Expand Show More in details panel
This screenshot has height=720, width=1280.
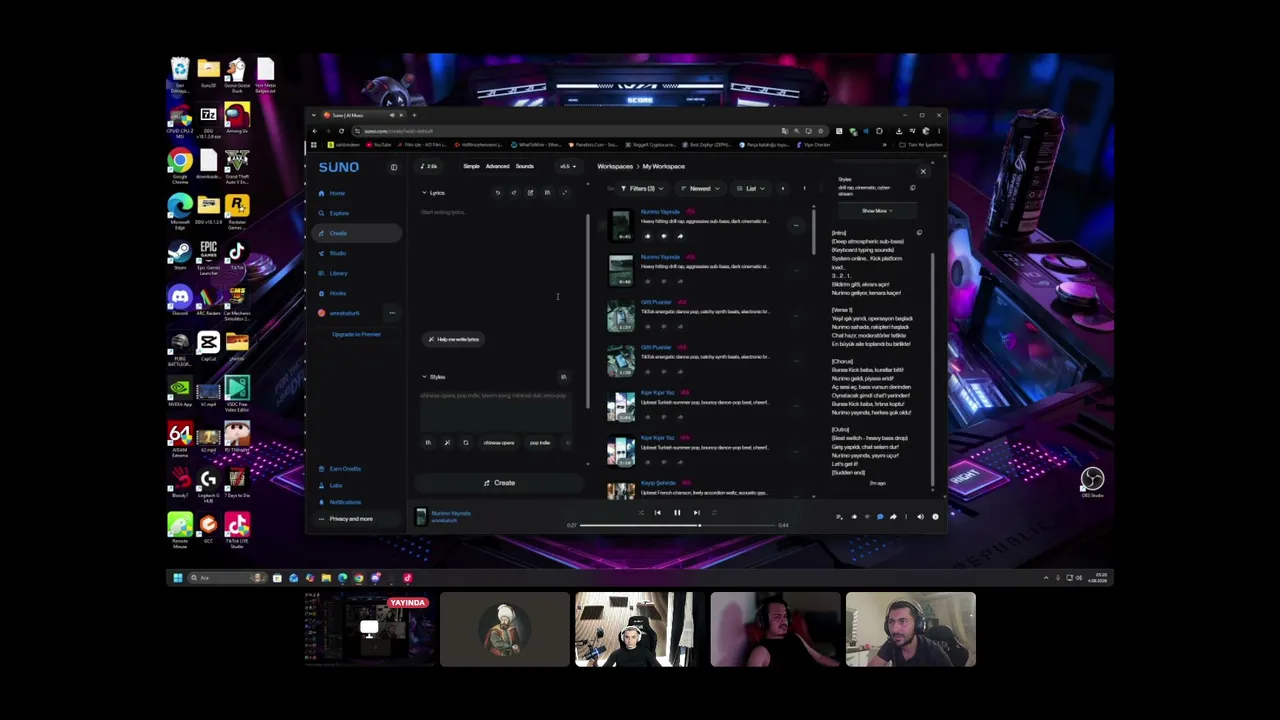[875, 211]
